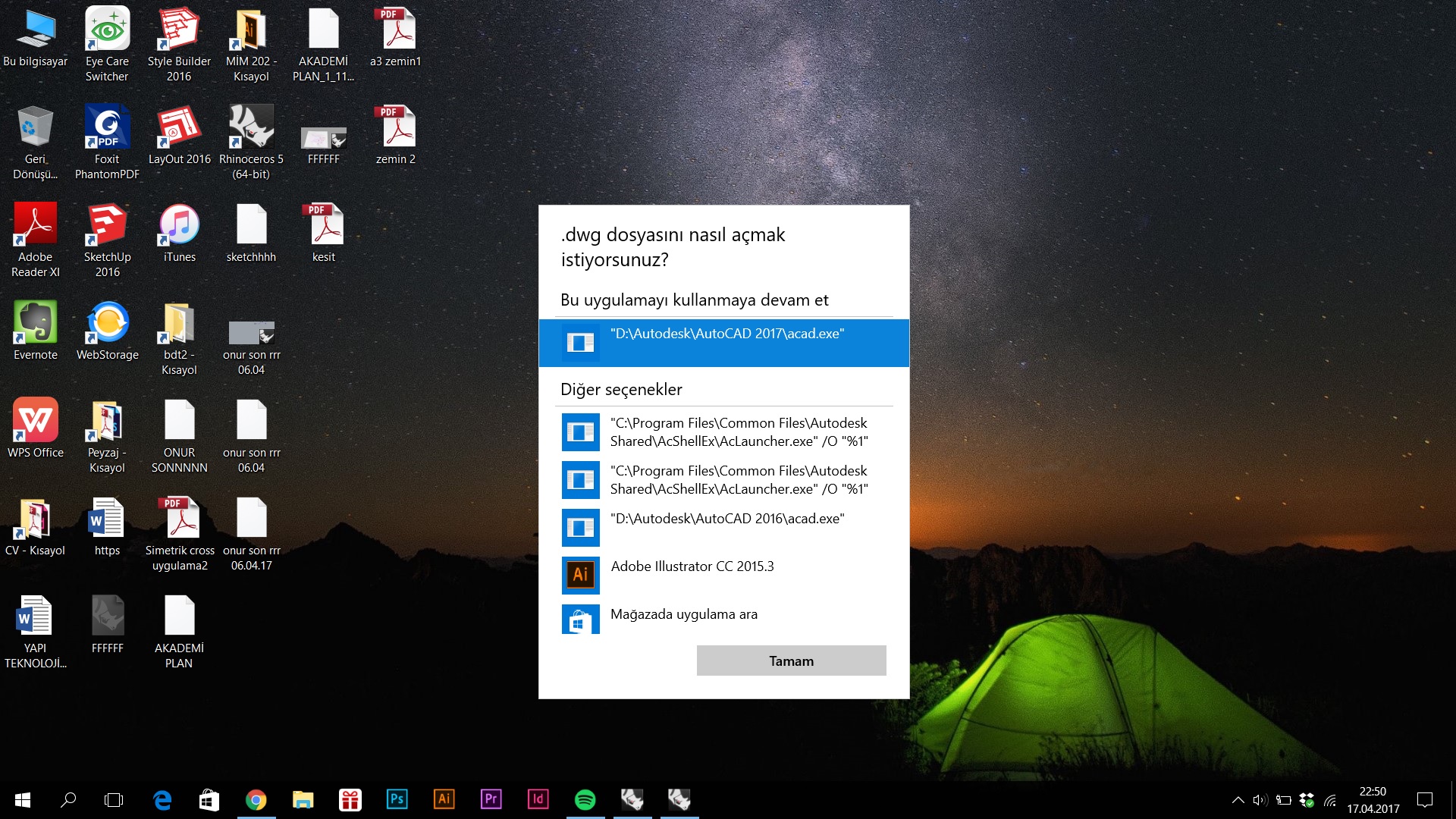
Task: Open Rhinoceros 5 desktop shortcut
Action: coord(251,143)
